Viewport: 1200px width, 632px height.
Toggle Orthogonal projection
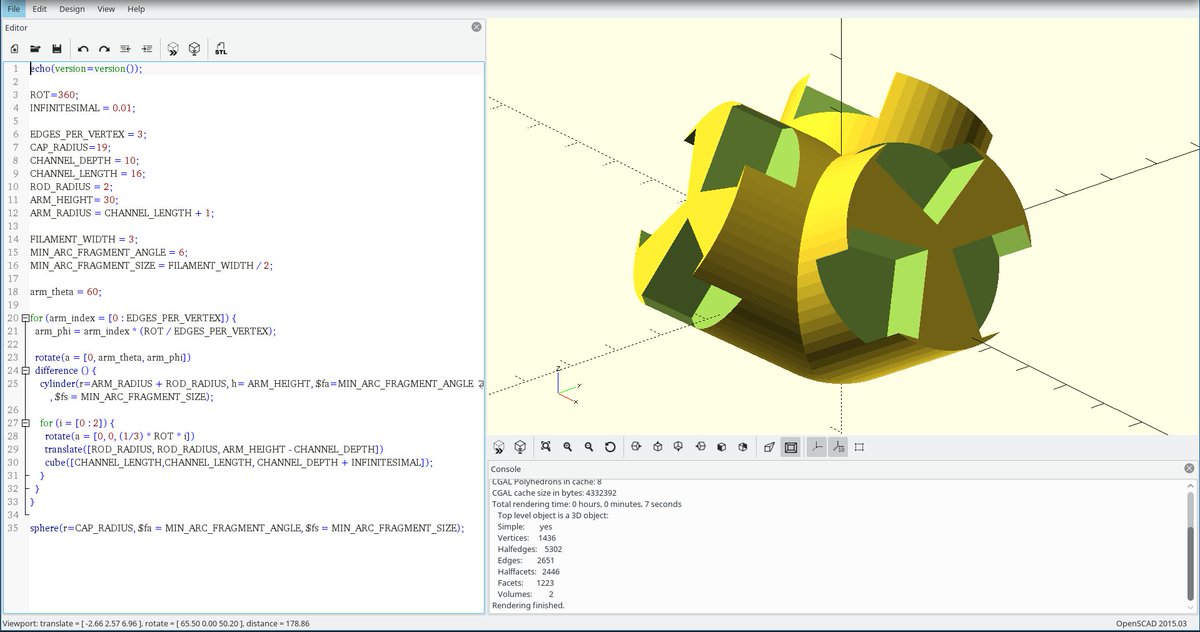[x=790, y=447]
